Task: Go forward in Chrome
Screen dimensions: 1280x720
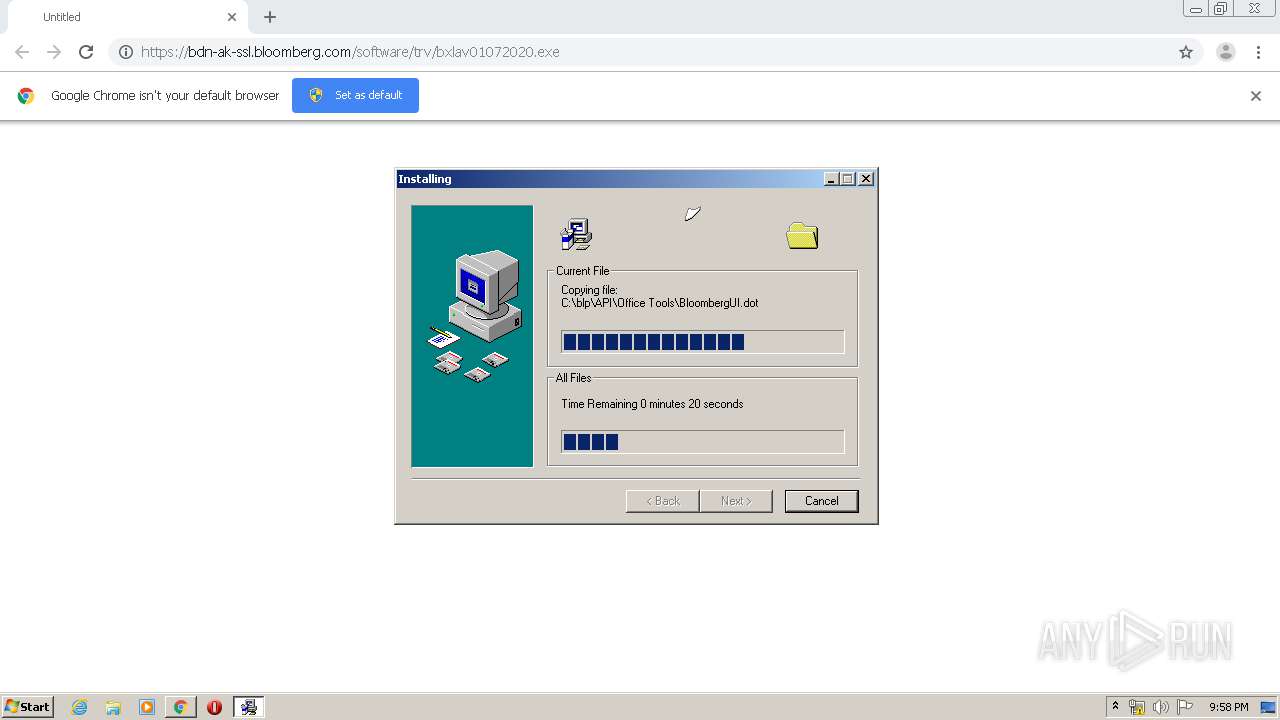Action: click(x=54, y=52)
